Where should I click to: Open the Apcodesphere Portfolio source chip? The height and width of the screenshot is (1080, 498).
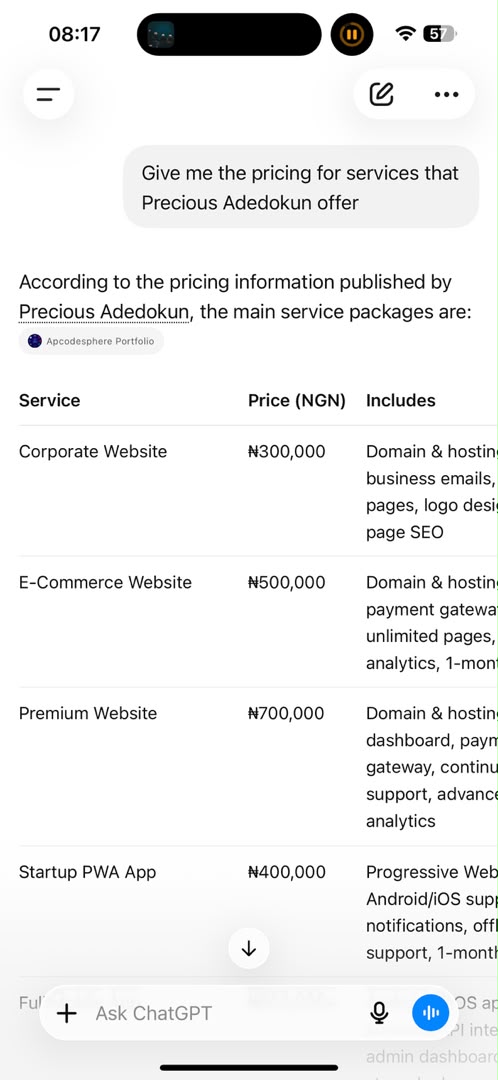[92, 341]
